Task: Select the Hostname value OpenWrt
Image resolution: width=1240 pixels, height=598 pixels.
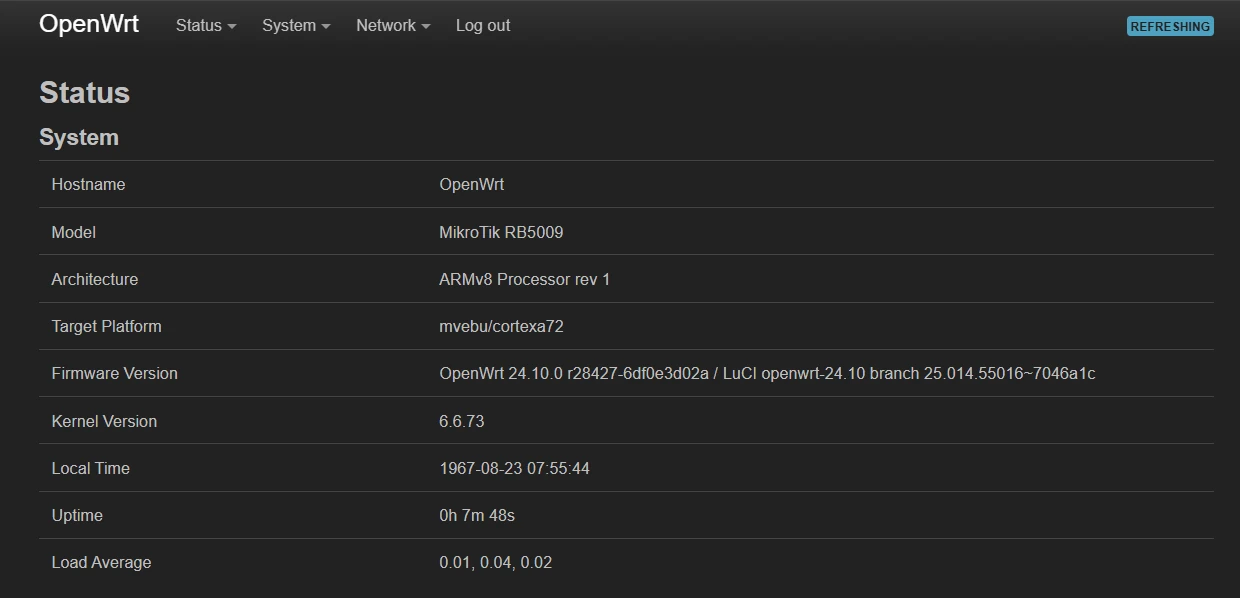Action: point(472,185)
